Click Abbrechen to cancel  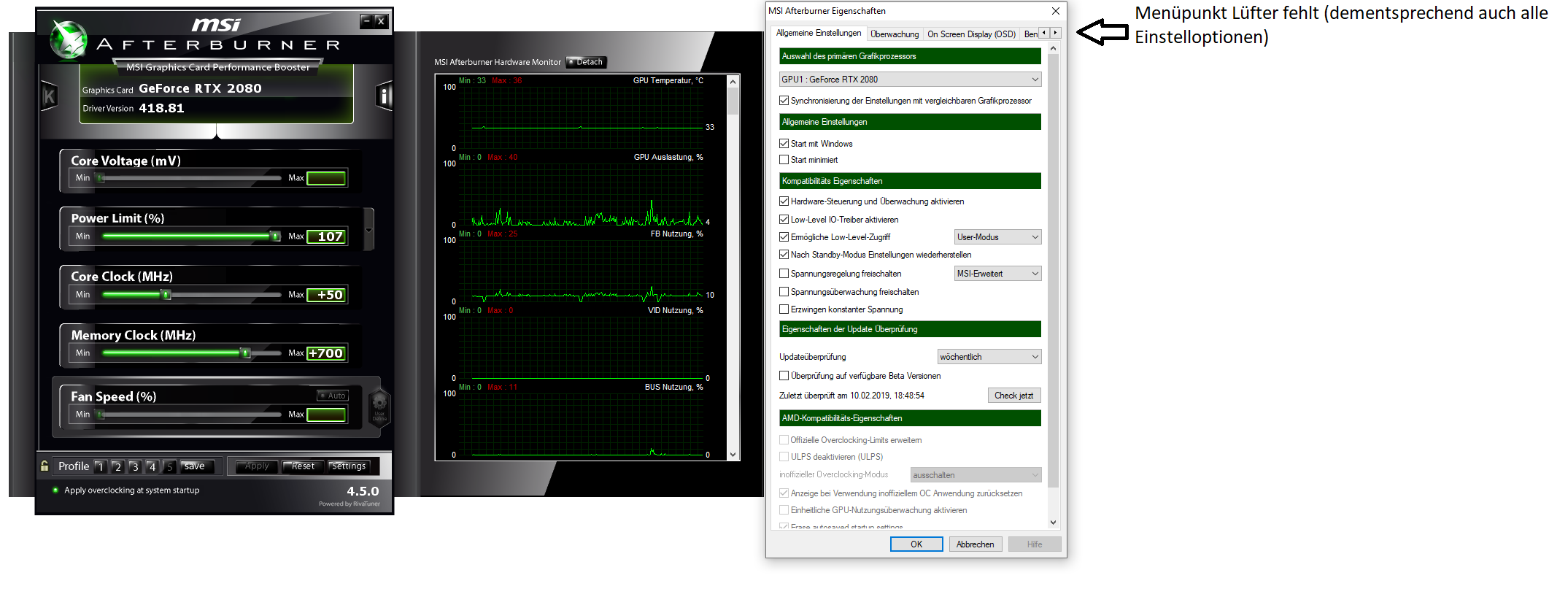click(x=975, y=544)
